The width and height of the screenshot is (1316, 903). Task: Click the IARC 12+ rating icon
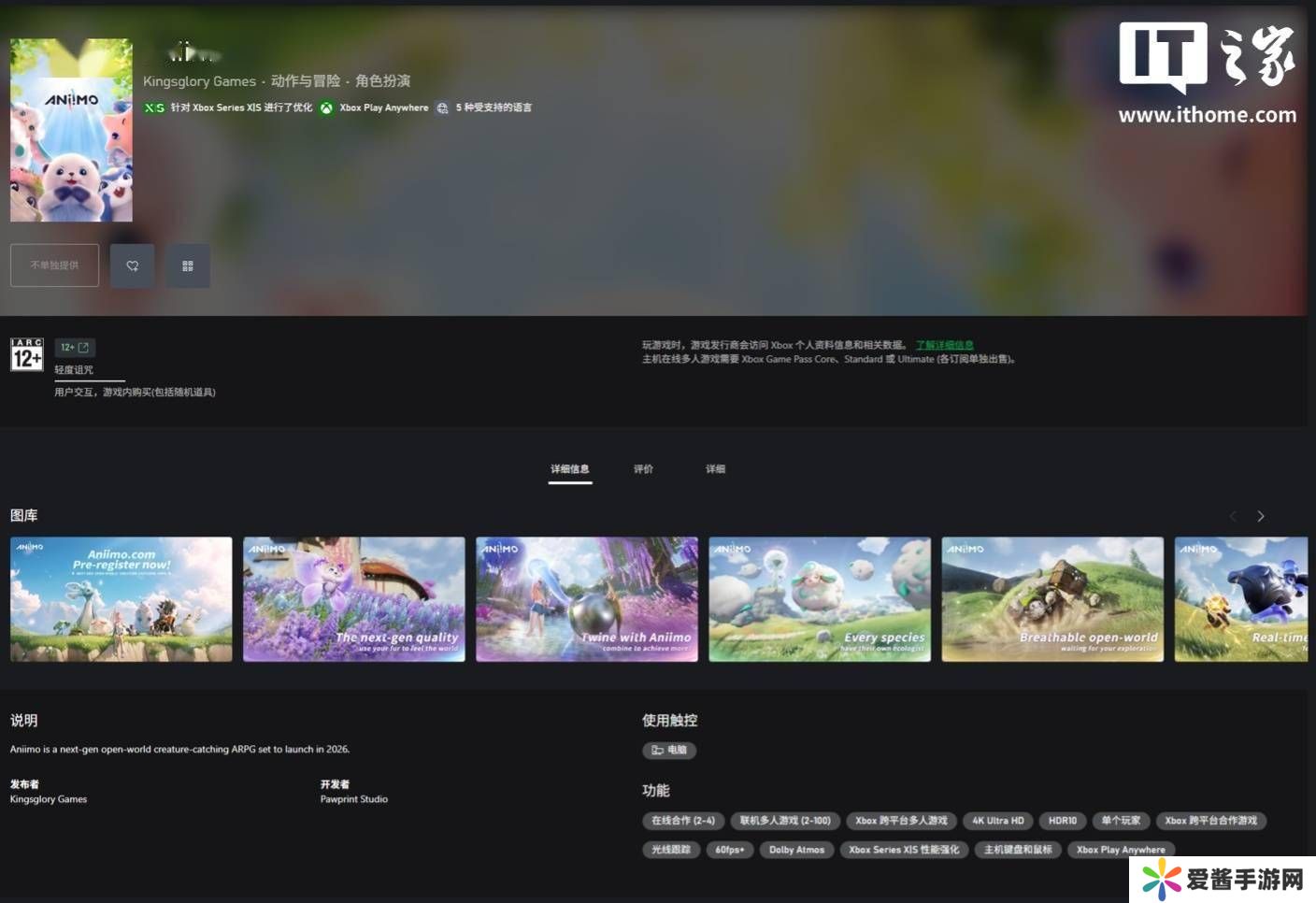26,355
